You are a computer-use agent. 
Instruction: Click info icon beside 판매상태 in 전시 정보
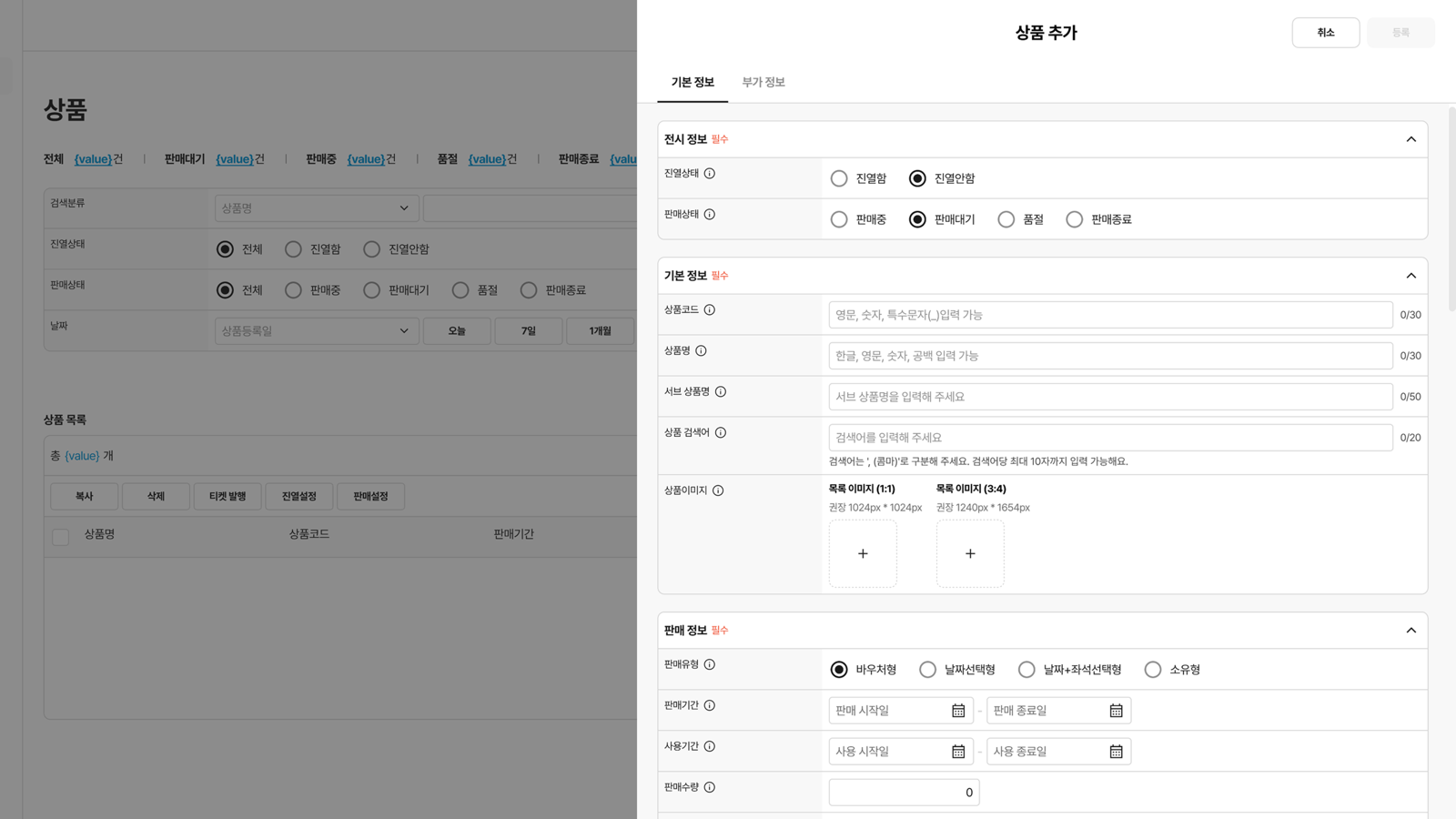pos(710,215)
